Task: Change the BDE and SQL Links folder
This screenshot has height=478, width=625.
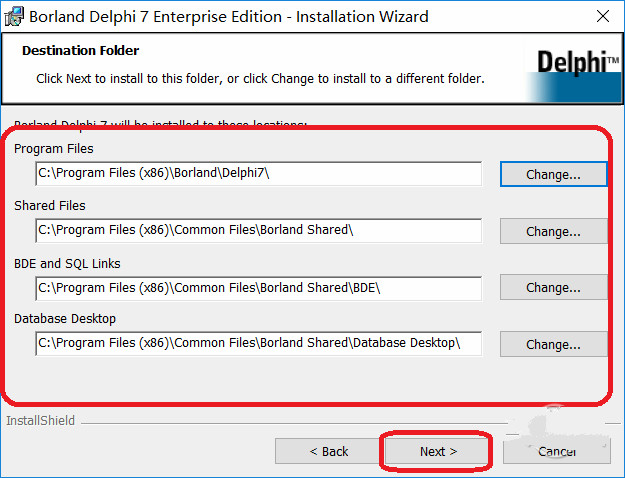Action: 553,287
